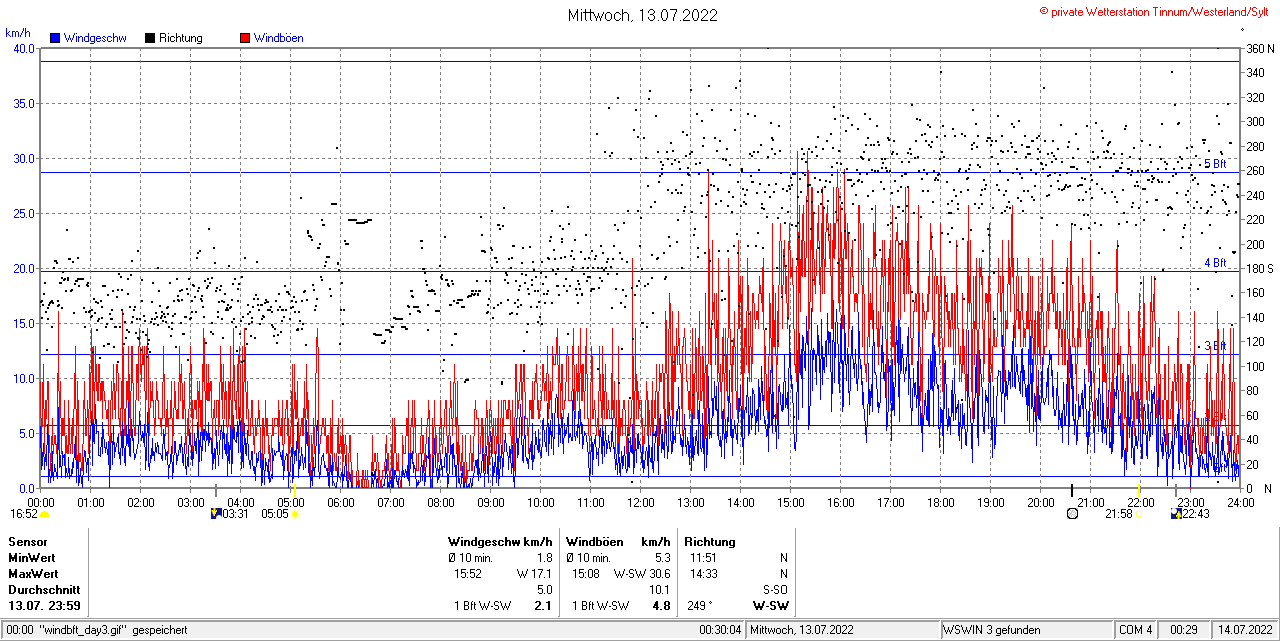The image size is (1280, 641).
Task: Click the Richtung column header in the table
Action: 710,541
